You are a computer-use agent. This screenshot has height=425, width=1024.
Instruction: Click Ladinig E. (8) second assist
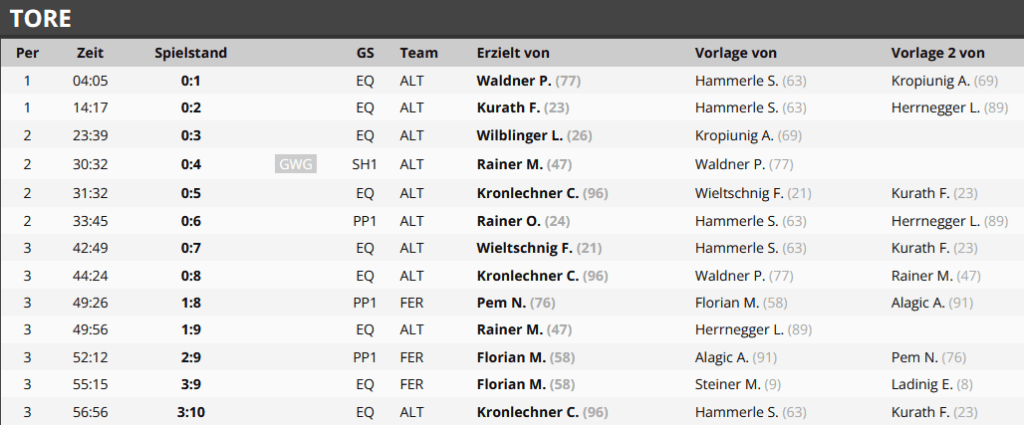pos(932,385)
